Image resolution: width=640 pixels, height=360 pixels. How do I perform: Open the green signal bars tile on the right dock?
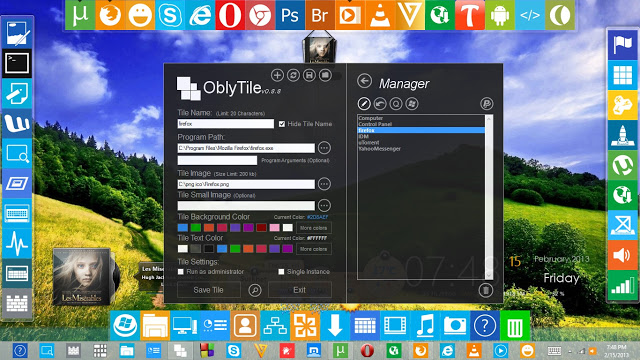[x=622, y=285]
